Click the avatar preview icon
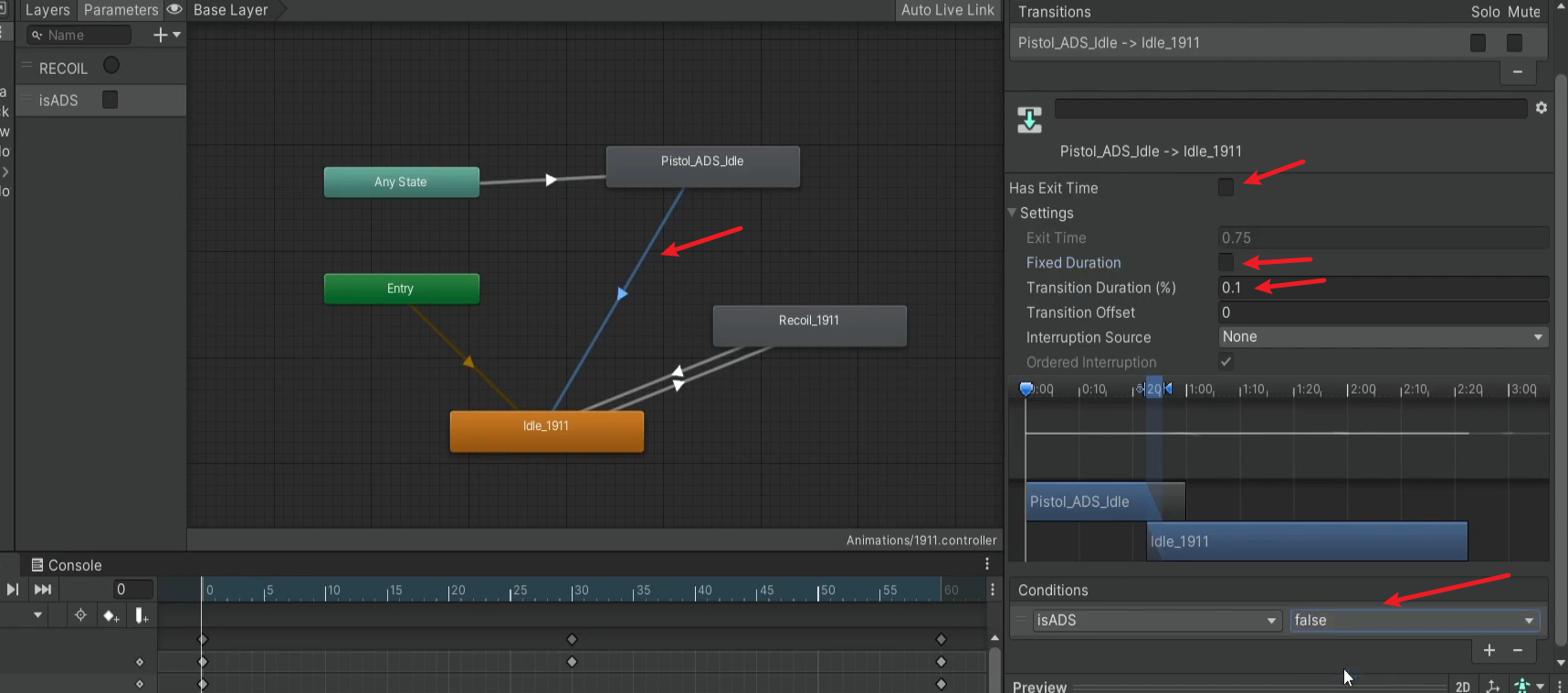Image resolution: width=1568 pixels, height=693 pixels. point(1521,686)
